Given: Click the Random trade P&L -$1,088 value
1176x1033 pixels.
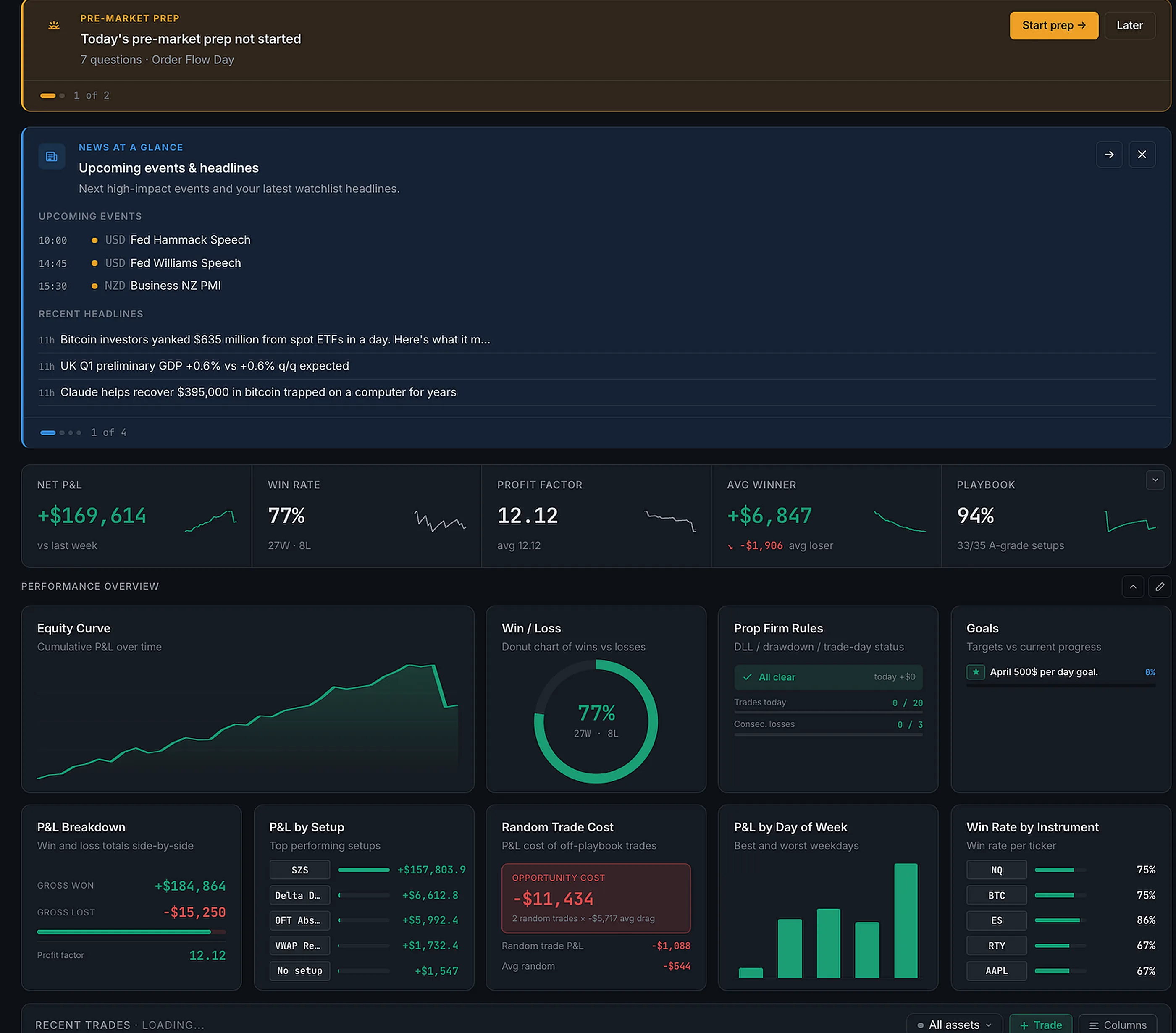Looking at the screenshot, I should point(671,946).
